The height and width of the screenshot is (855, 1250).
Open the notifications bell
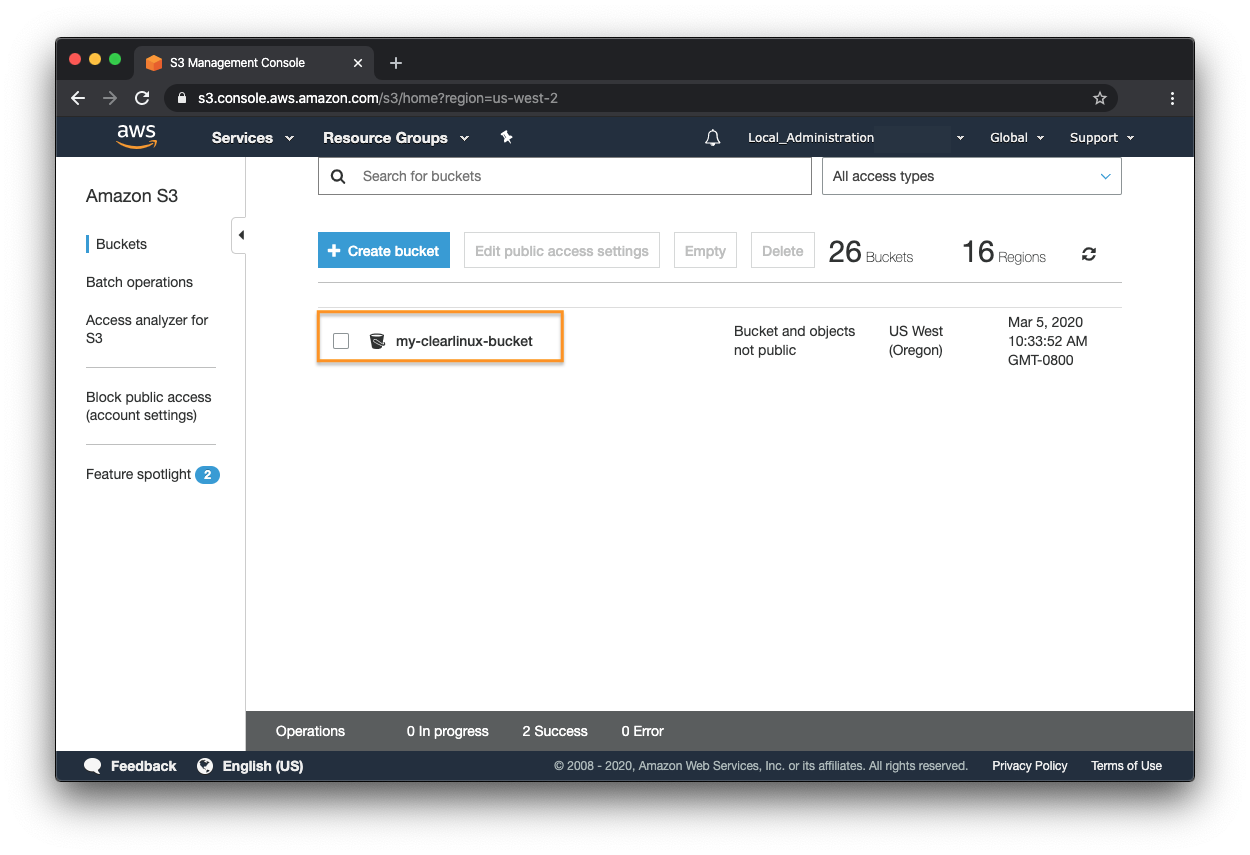tap(713, 138)
